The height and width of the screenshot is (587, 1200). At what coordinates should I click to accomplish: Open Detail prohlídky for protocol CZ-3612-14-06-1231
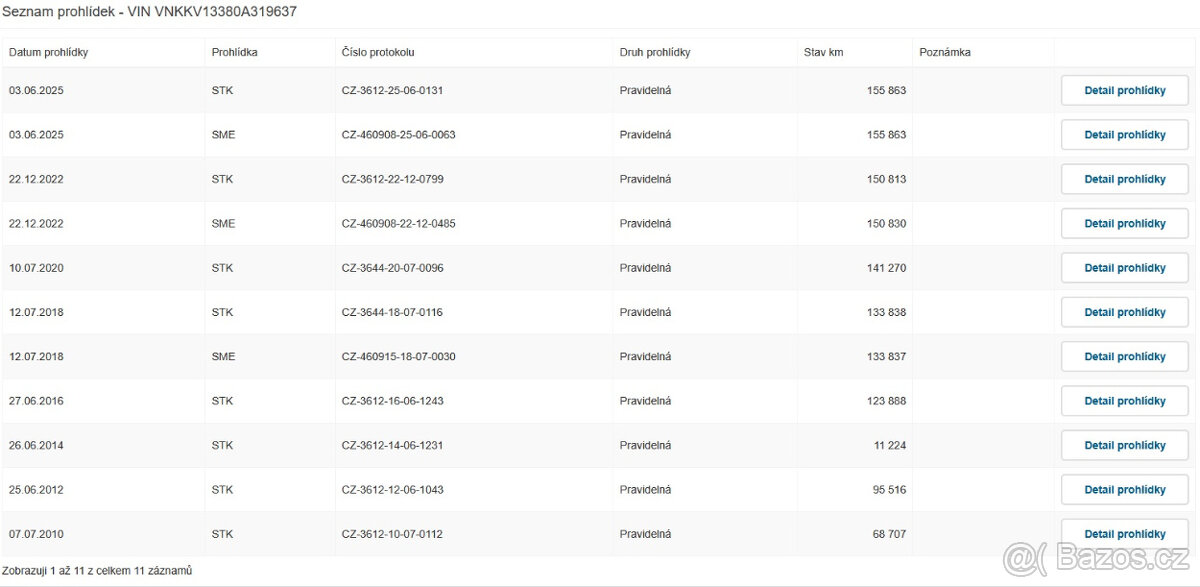(1124, 446)
